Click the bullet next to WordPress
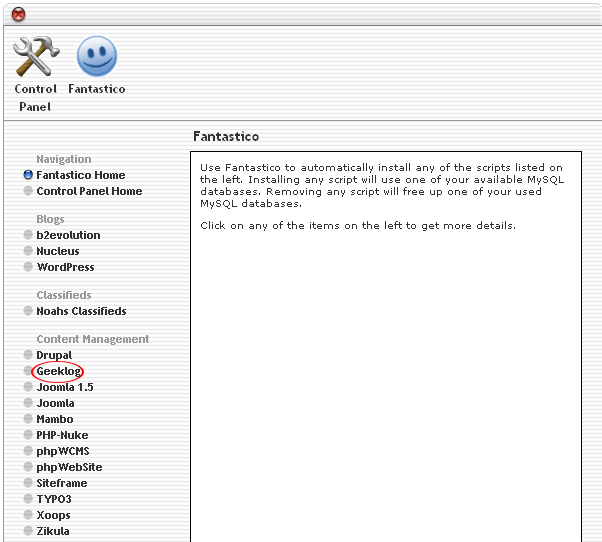 pyautogui.click(x=28, y=267)
